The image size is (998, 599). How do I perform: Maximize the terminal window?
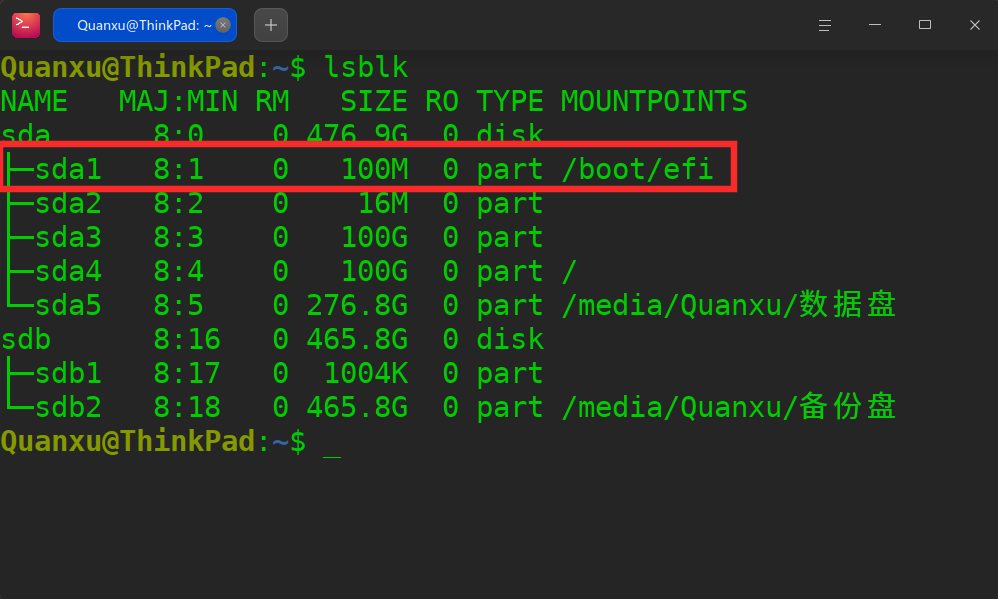925,25
